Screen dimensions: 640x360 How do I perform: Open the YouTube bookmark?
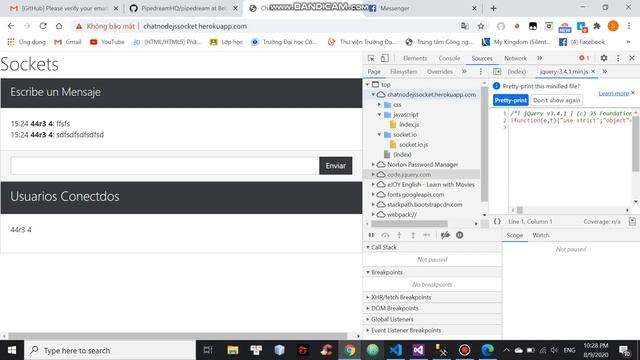click(107, 42)
